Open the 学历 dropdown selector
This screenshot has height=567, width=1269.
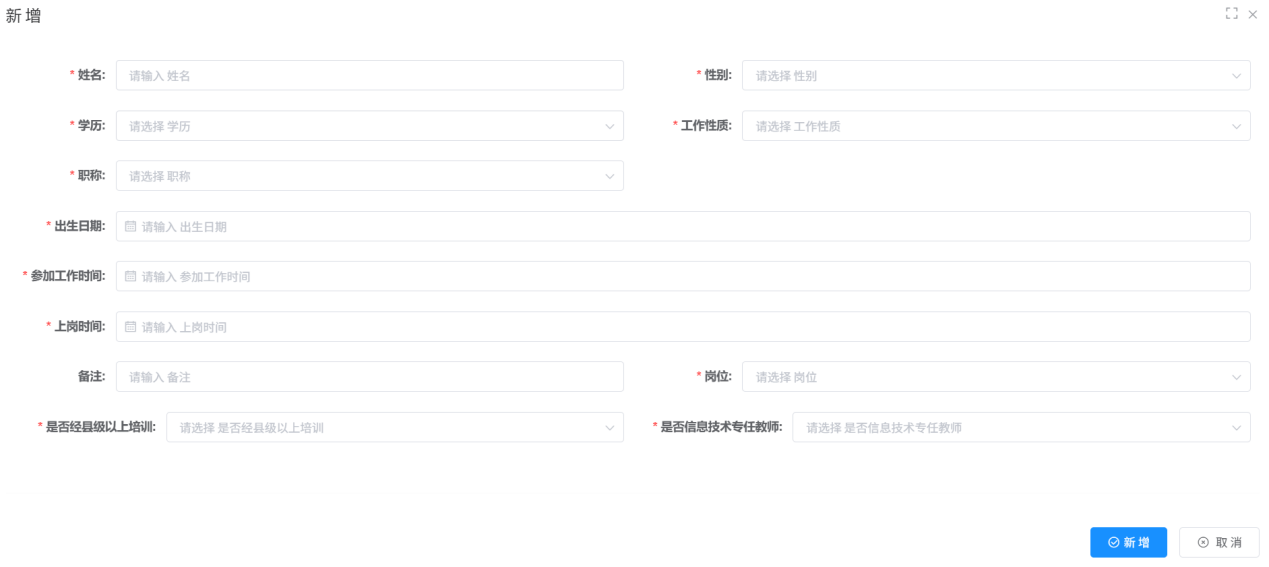click(x=369, y=126)
